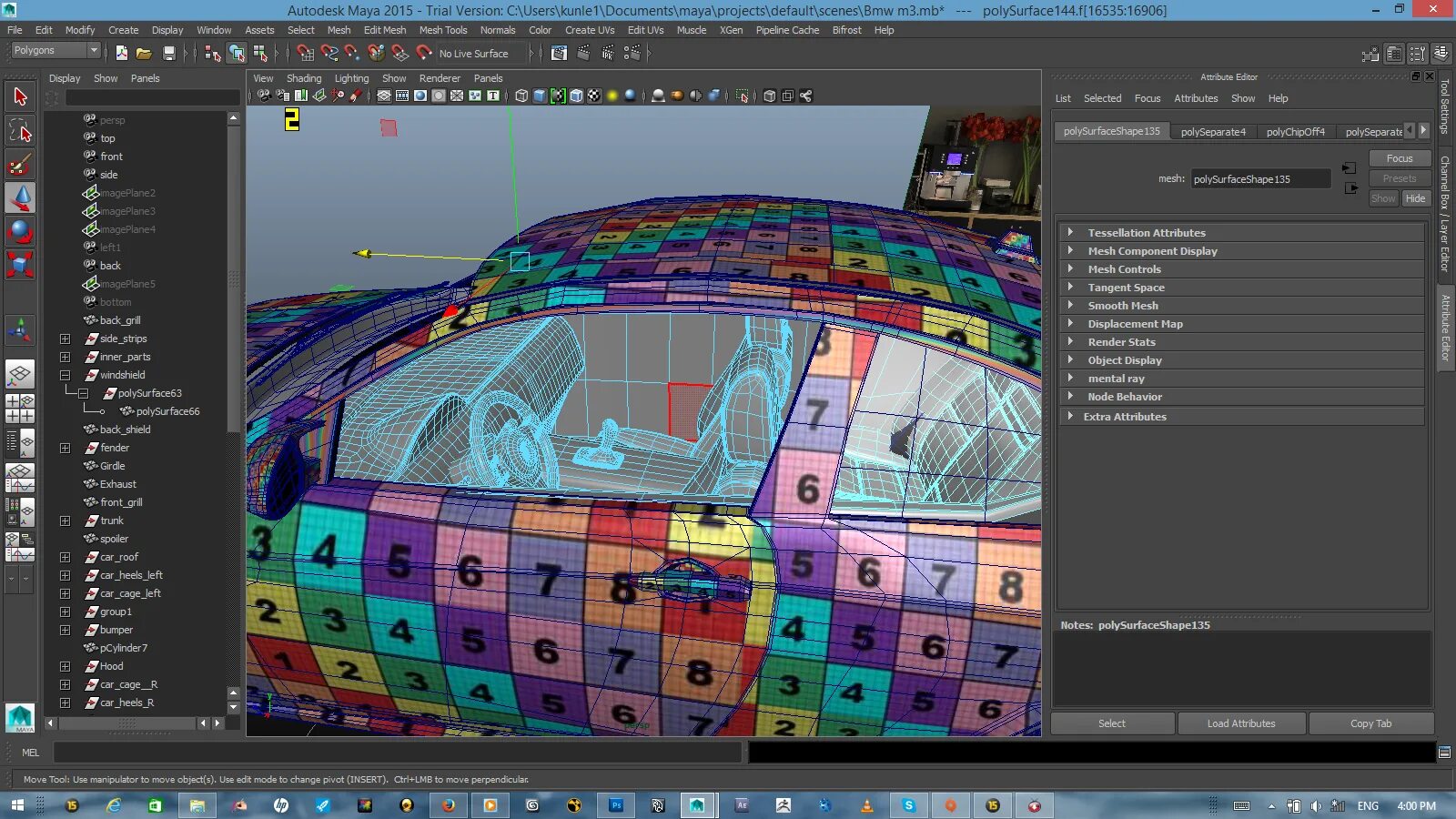Viewport: 1456px width, 819px height.
Task: Toggle Isolate Select in viewport
Action: point(742,96)
